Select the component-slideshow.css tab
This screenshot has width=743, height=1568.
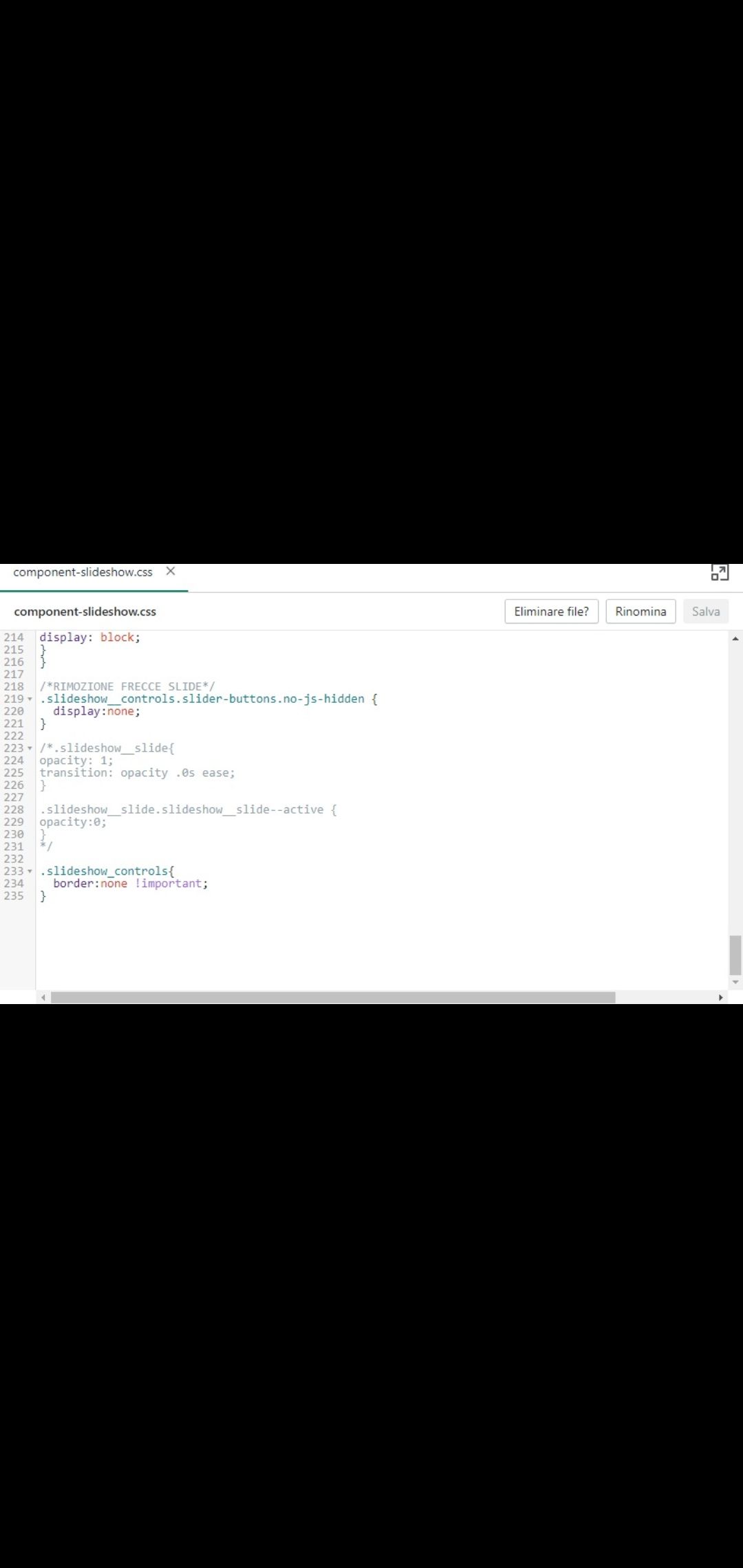coord(83,572)
